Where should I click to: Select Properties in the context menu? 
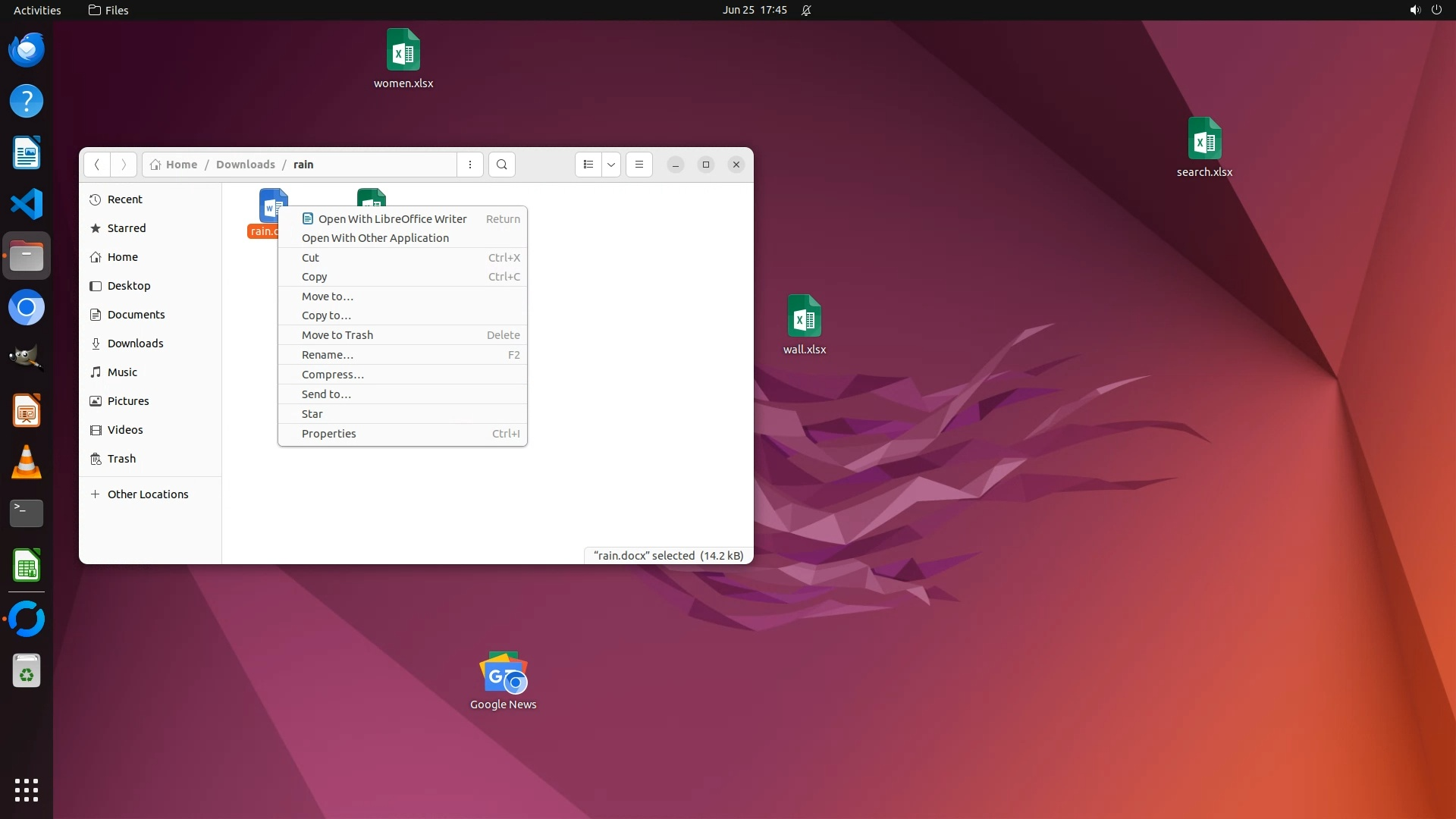[x=328, y=434]
